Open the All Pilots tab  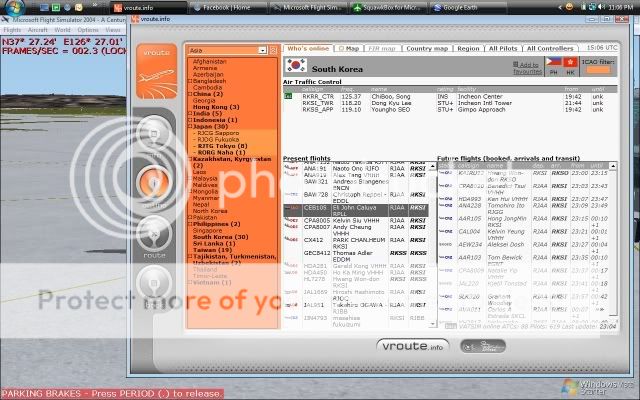tap(504, 47)
